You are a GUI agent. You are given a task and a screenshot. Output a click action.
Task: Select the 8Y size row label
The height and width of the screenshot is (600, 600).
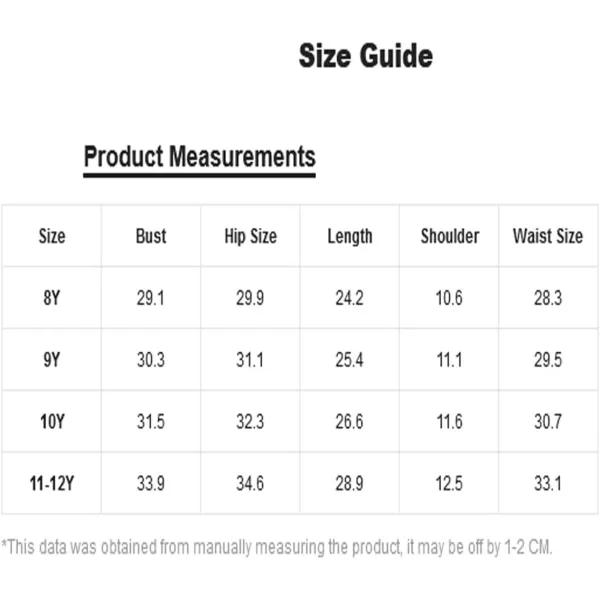click(52, 298)
